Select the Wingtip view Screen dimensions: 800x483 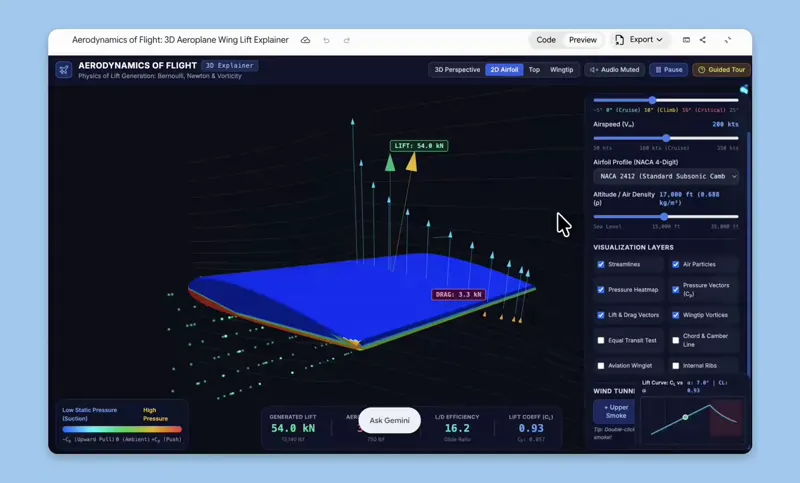[x=561, y=70]
